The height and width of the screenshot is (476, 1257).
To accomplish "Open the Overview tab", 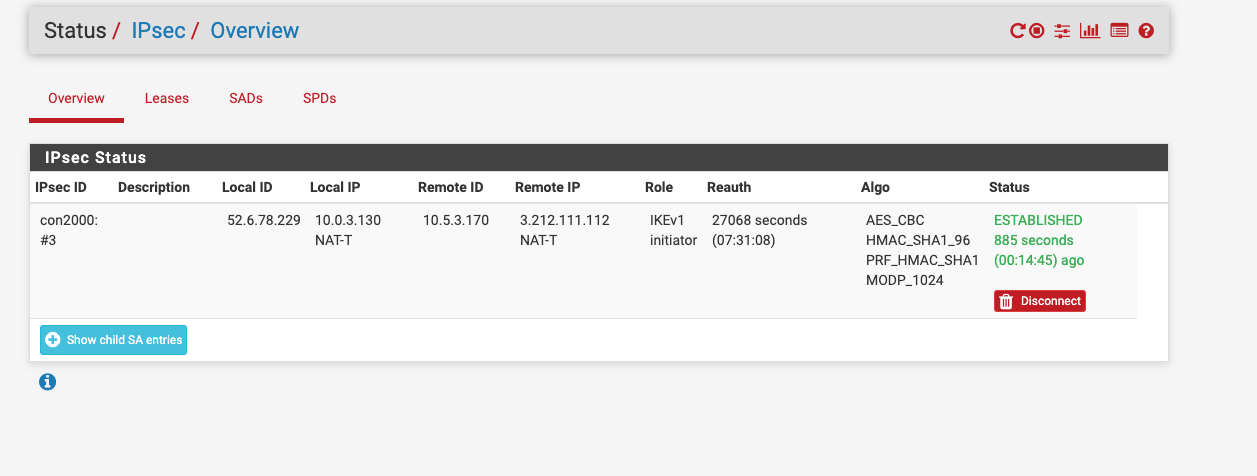I will pyautogui.click(x=76, y=98).
